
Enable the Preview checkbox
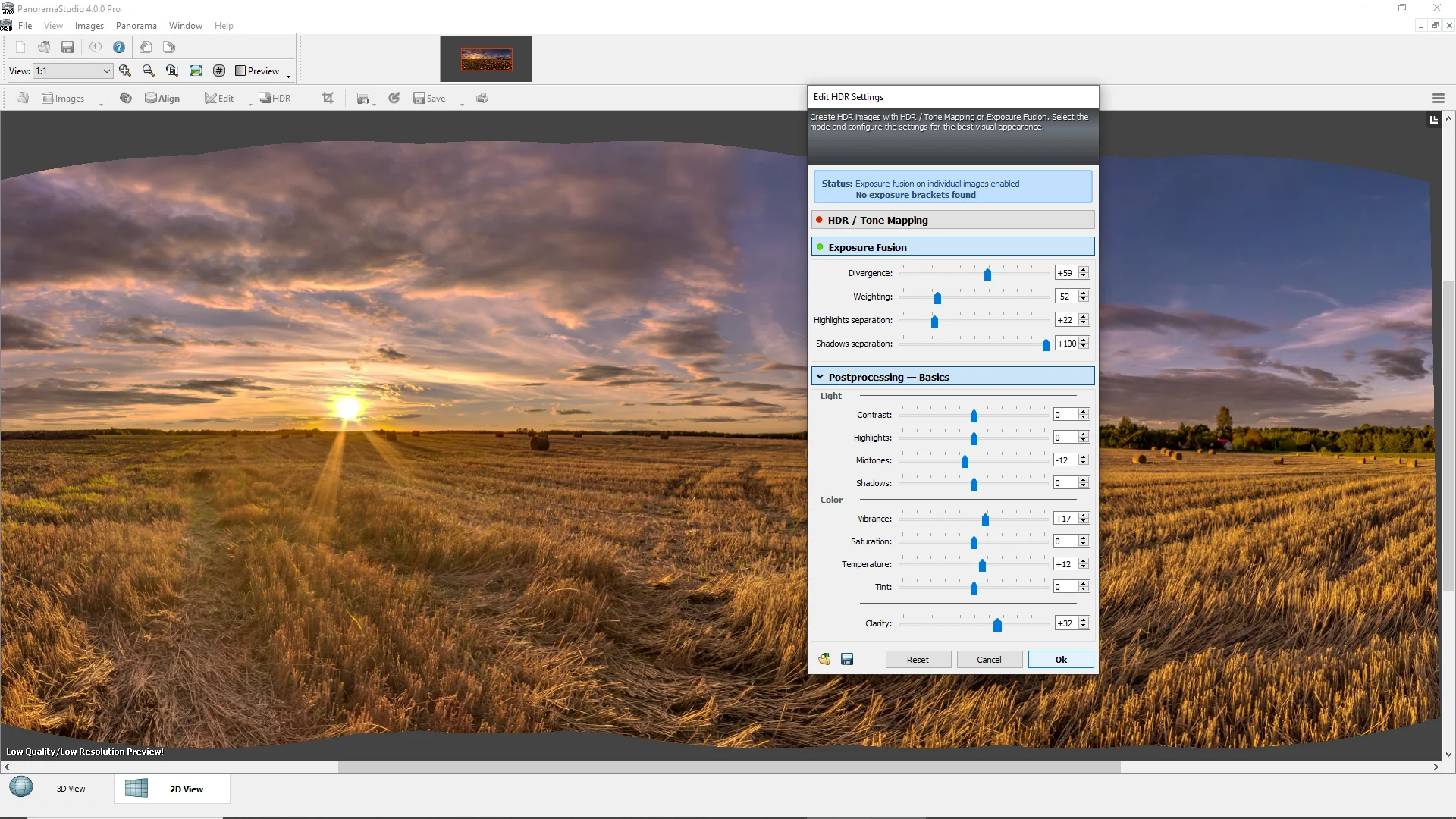(x=240, y=71)
